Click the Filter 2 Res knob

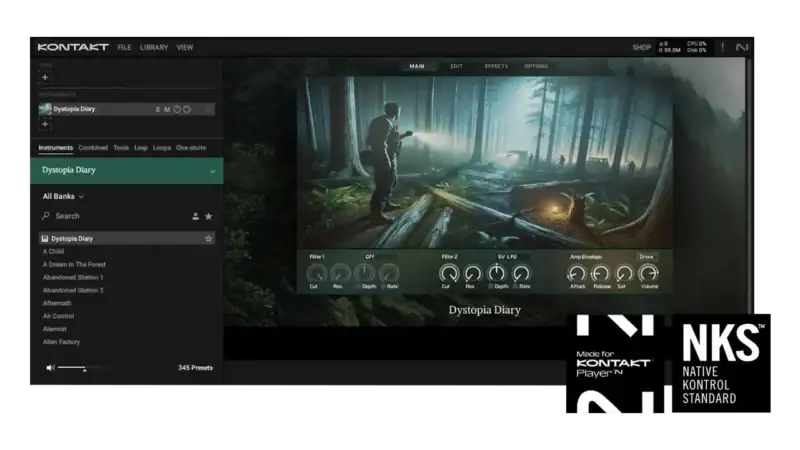472,273
